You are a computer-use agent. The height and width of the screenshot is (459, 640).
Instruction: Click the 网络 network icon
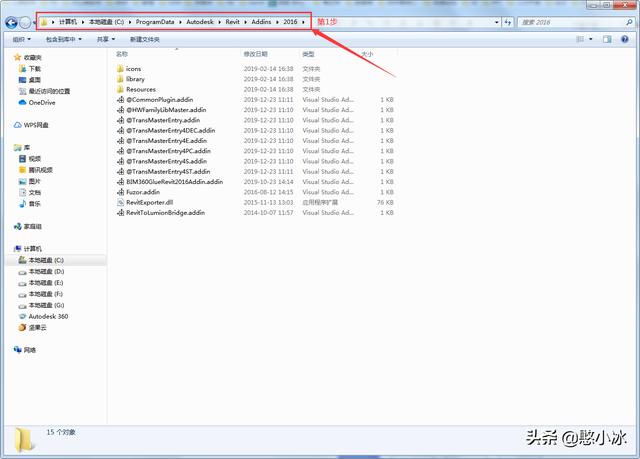[18, 350]
